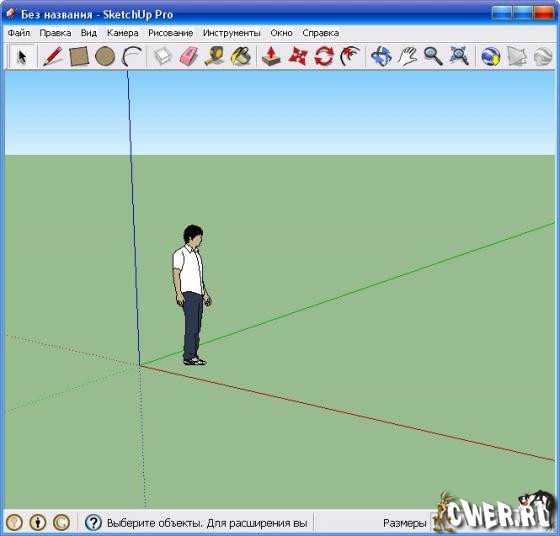Activate the Push/Pull tool
This screenshot has height=536, width=560.
[x=271, y=56]
